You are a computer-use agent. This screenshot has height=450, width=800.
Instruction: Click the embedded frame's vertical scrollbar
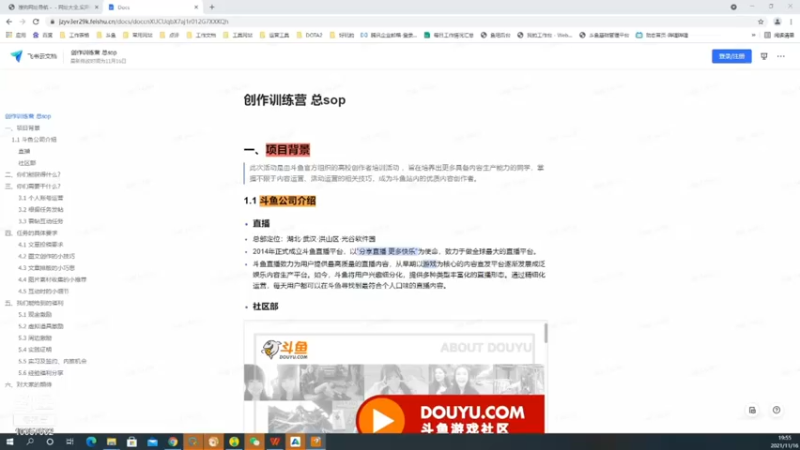545,333
